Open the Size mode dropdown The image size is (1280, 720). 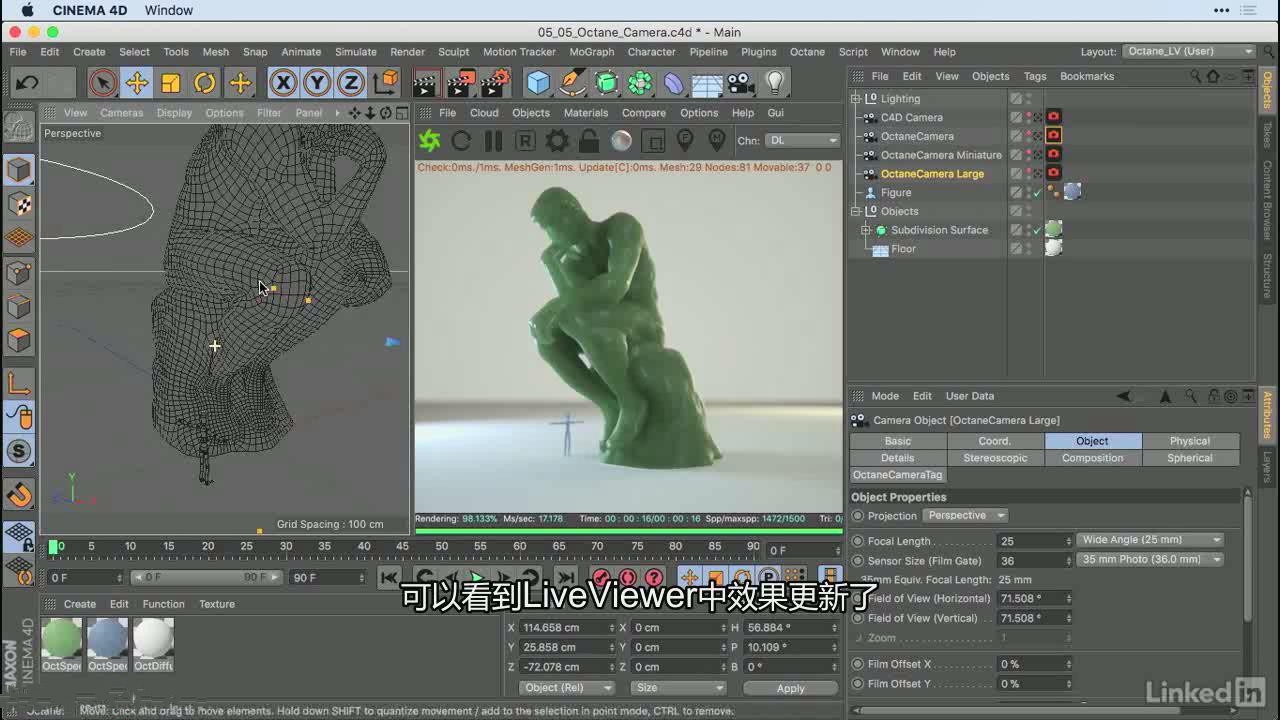tap(678, 687)
